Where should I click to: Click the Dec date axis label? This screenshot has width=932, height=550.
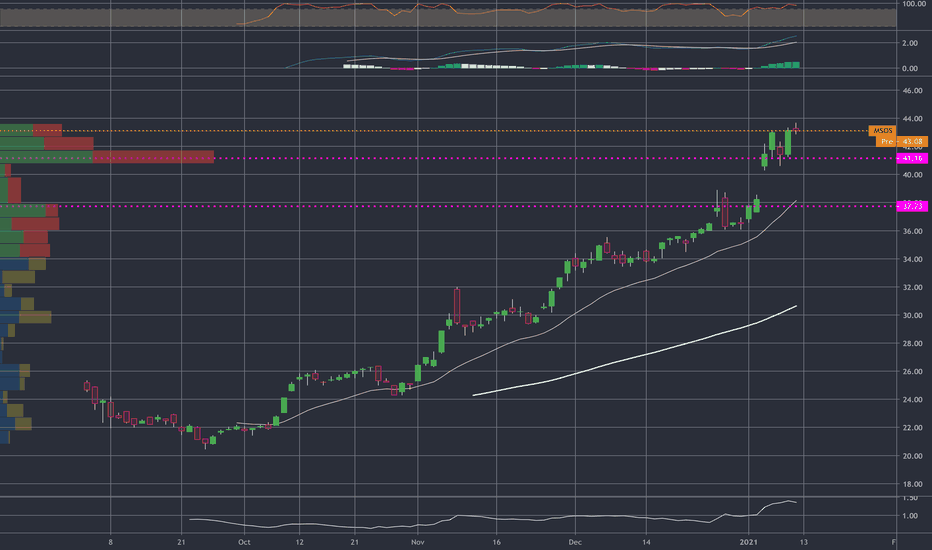coord(575,542)
